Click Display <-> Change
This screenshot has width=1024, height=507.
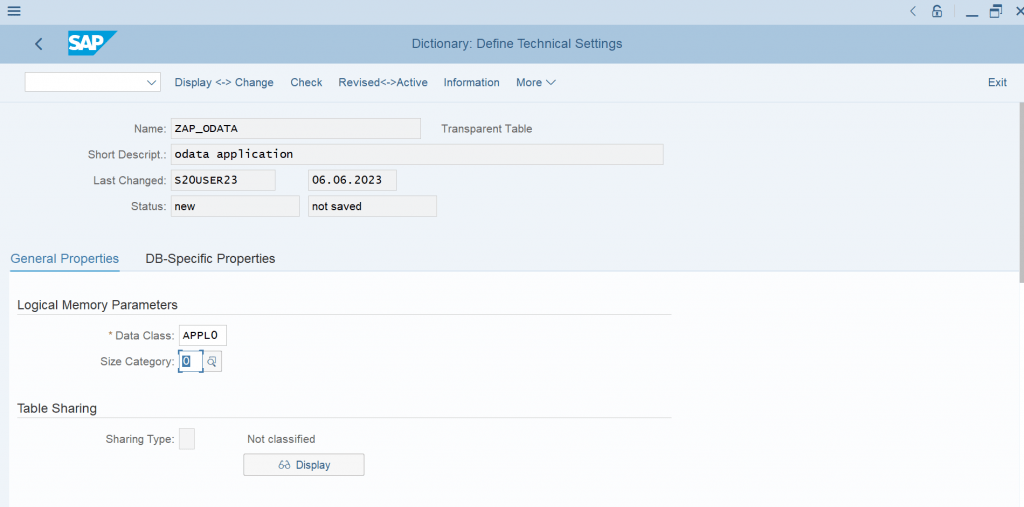[x=224, y=82]
